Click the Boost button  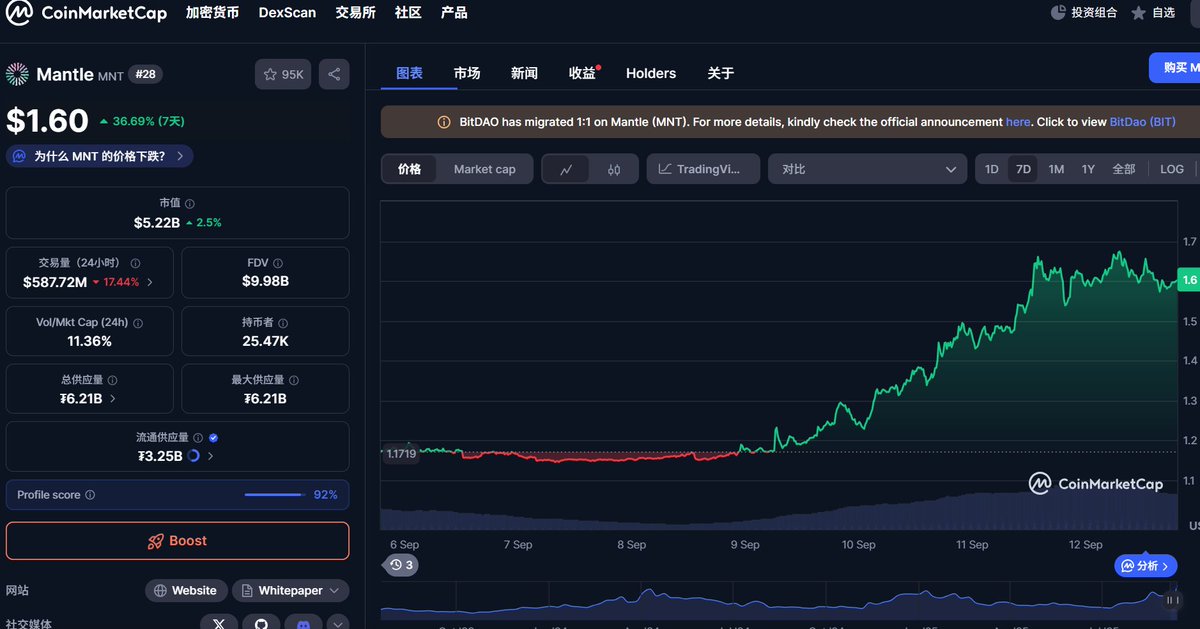coord(178,541)
